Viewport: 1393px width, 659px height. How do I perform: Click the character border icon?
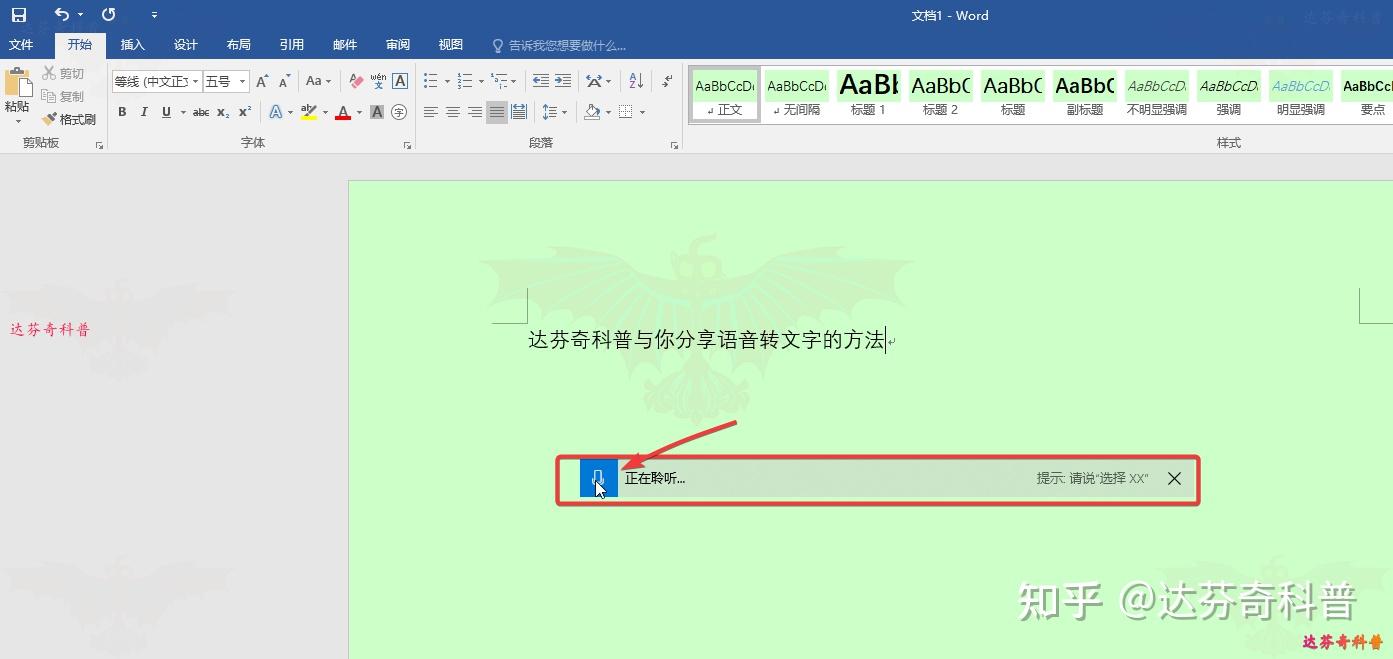click(x=400, y=82)
